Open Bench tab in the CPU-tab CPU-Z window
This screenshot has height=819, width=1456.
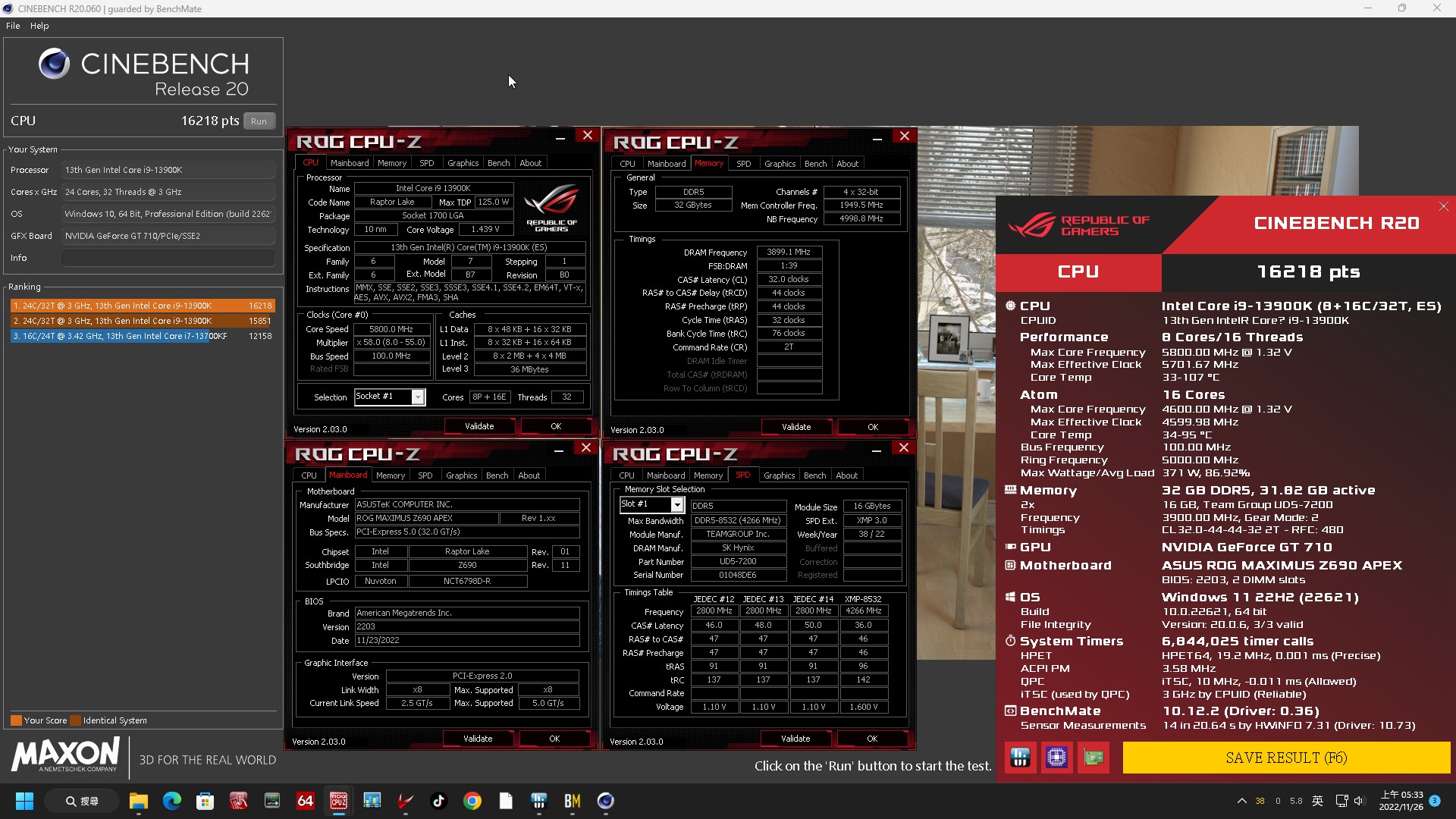point(498,163)
